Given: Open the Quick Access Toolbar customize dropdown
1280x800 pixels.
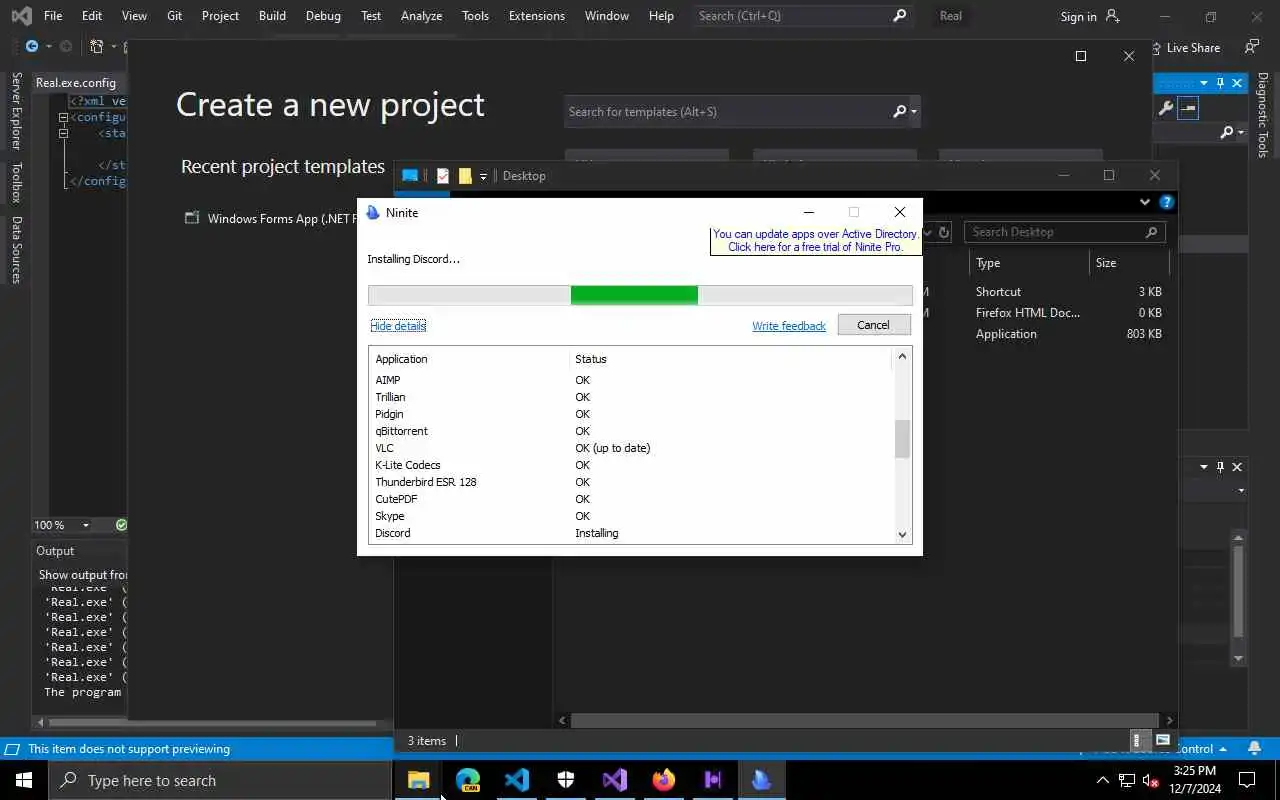Looking at the screenshot, I should (x=483, y=176).
